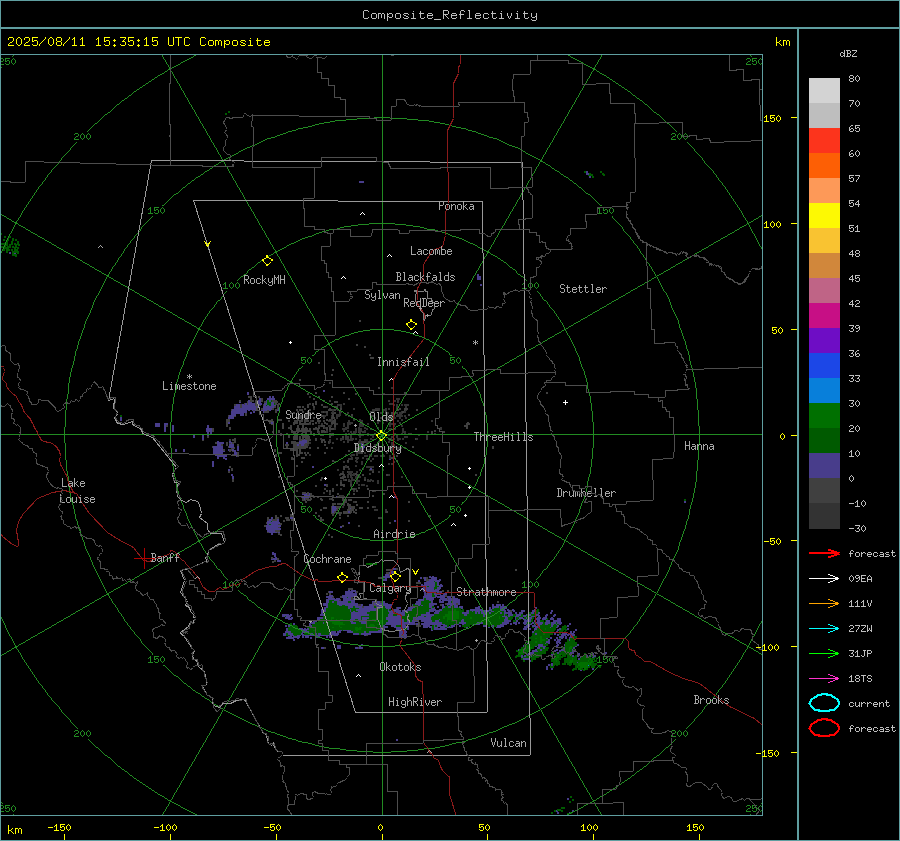Image resolution: width=900 pixels, height=841 pixels.
Task: Click the green 31JP arrow icon
Action: [x=824, y=653]
